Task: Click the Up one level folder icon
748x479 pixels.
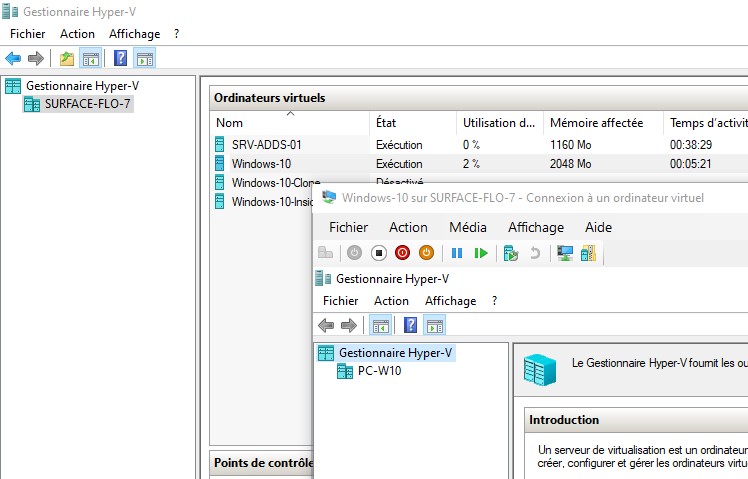Action: click(x=67, y=59)
